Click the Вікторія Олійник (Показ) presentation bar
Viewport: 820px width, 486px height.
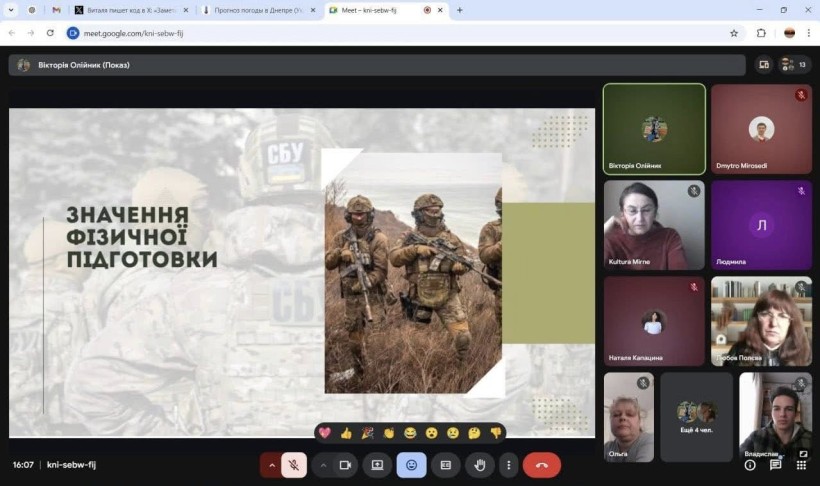click(x=377, y=65)
